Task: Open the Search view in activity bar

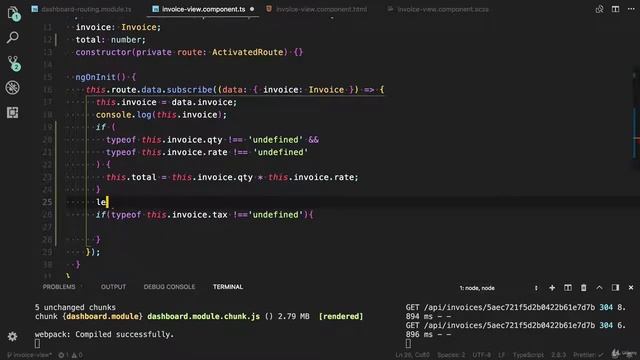Action: point(13,38)
